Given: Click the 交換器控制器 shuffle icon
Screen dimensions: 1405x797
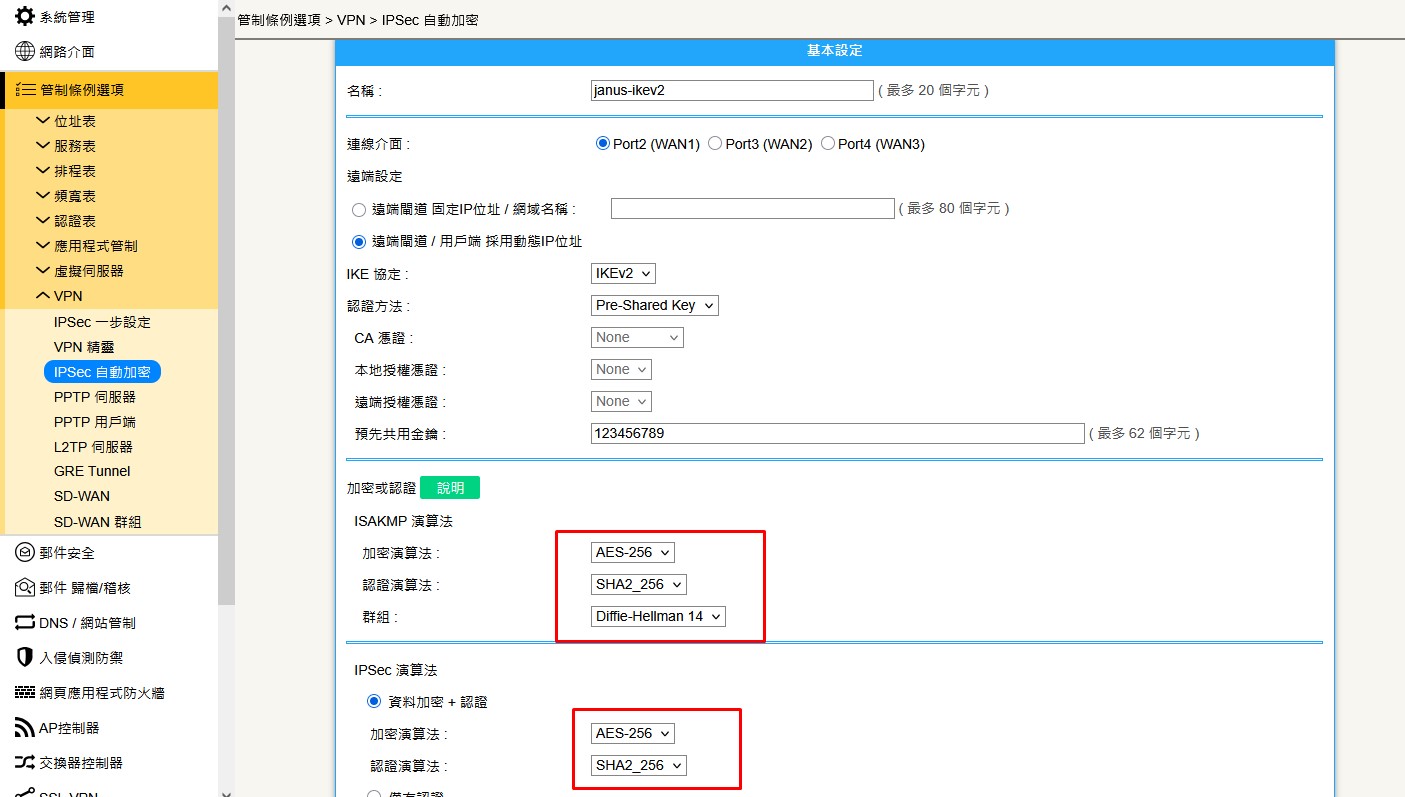Looking at the screenshot, I should pyautogui.click(x=25, y=763).
